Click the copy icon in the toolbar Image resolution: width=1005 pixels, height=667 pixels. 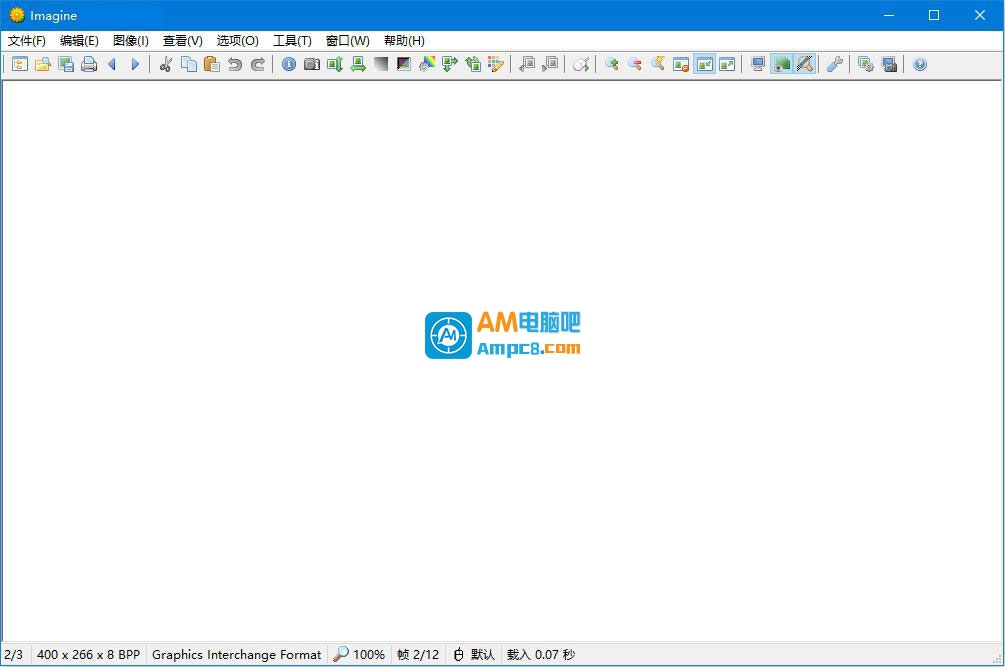189,64
